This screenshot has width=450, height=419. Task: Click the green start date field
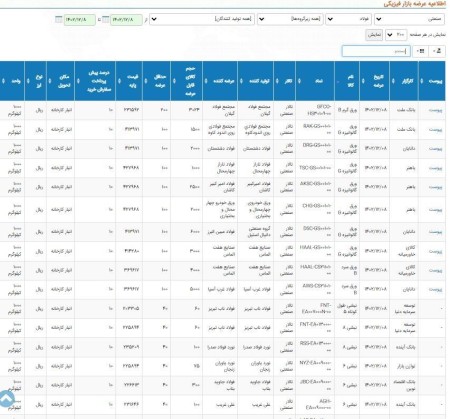pos(126,20)
